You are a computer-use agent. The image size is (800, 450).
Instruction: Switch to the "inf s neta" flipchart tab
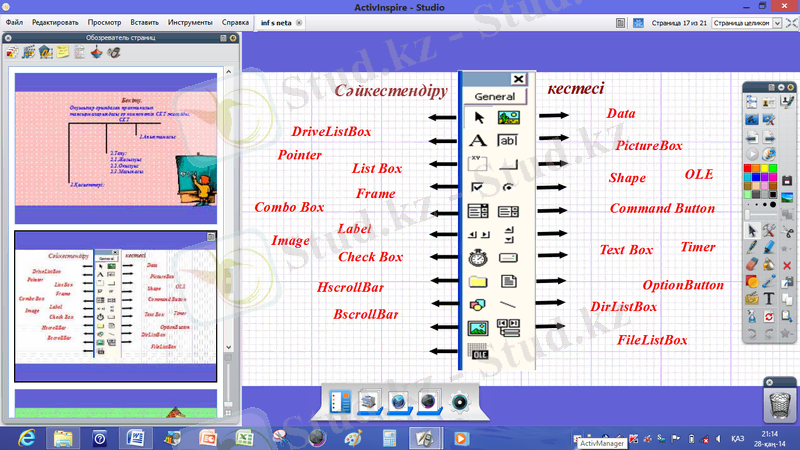(x=277, y=21)
